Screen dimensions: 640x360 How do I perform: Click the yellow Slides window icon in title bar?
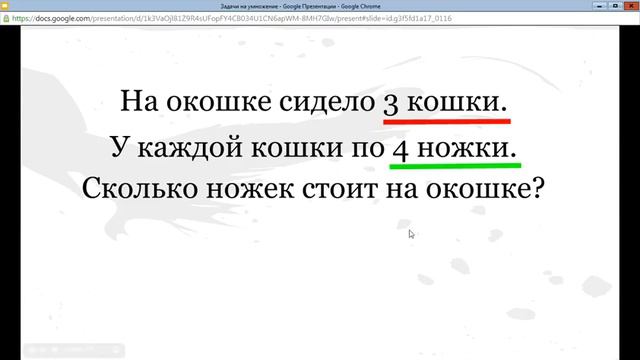pos(4,6)
